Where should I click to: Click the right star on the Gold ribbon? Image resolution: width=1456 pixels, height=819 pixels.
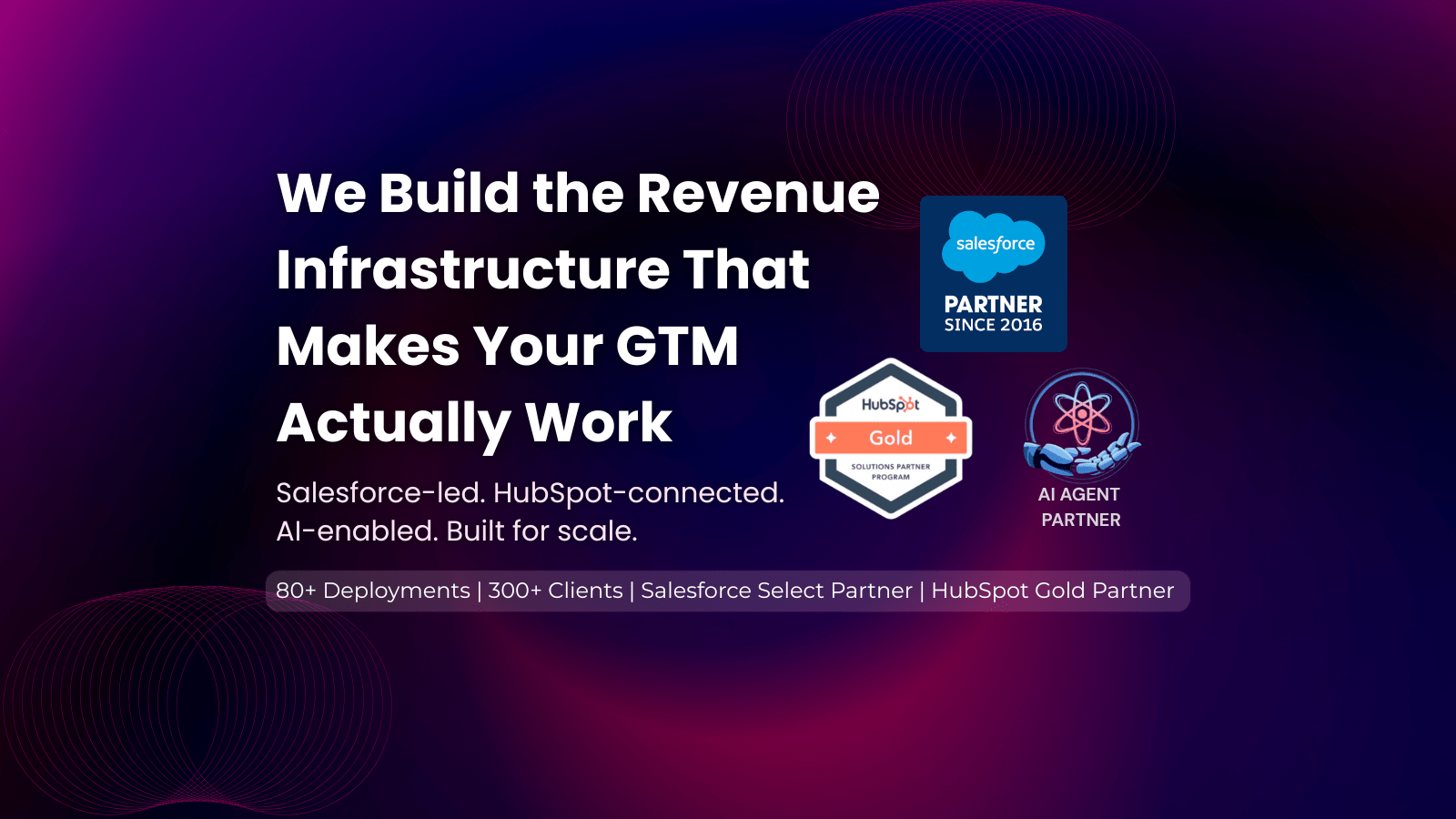tap(951, 438)
